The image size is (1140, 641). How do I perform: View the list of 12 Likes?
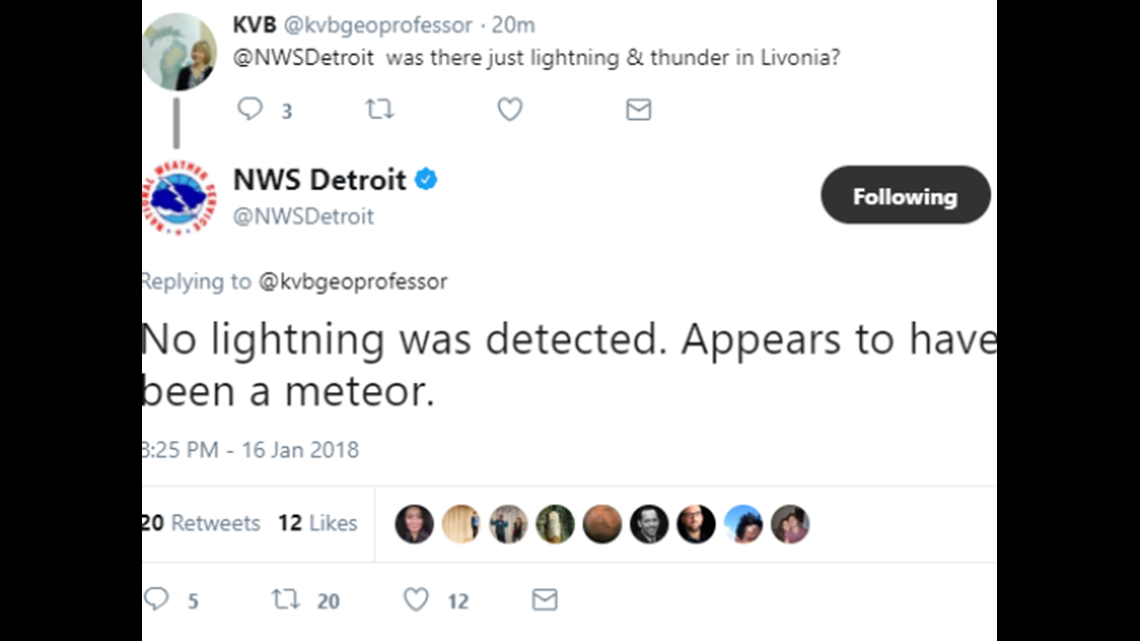317,523
